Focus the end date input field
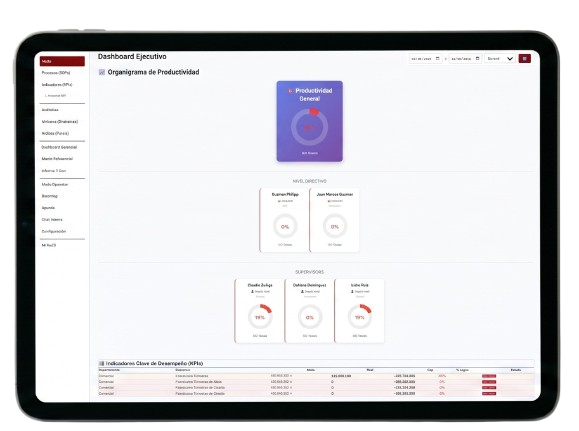Image resolution: width=579 pixels, height=431 pixels. point(465,58)
